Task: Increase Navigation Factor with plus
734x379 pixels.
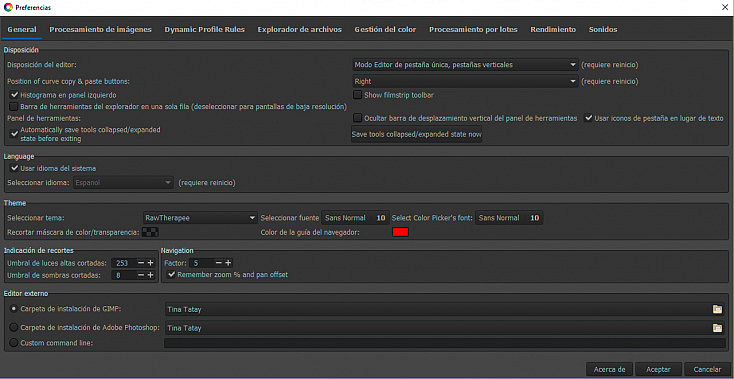Action: coord(228,263)
